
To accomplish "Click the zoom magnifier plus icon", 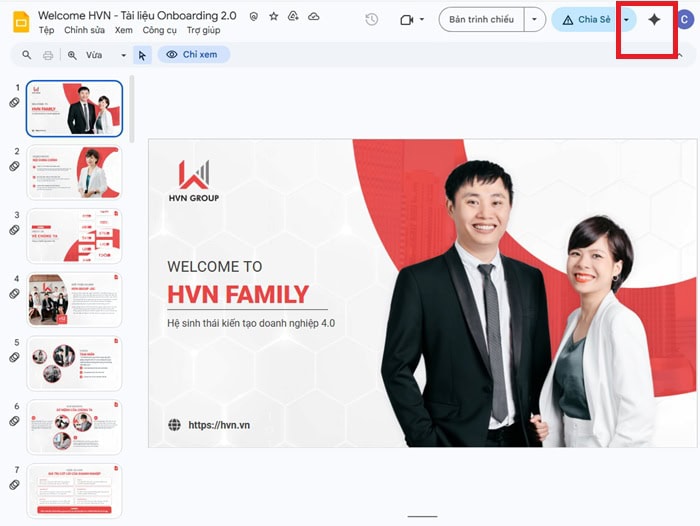I will point(72,55).
